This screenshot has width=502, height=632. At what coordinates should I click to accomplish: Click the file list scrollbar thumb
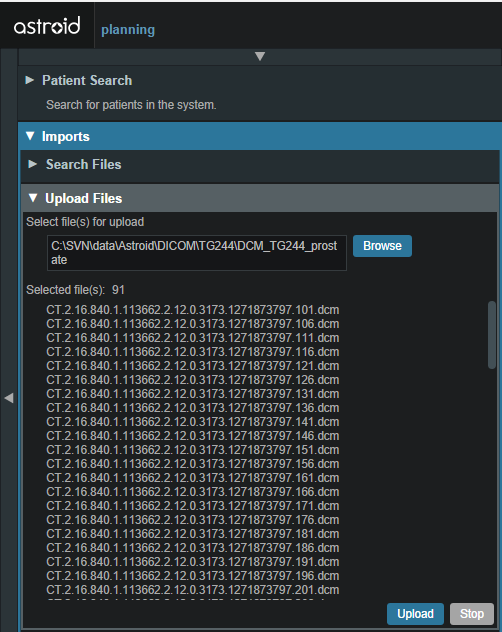click(x=492, y=335)
